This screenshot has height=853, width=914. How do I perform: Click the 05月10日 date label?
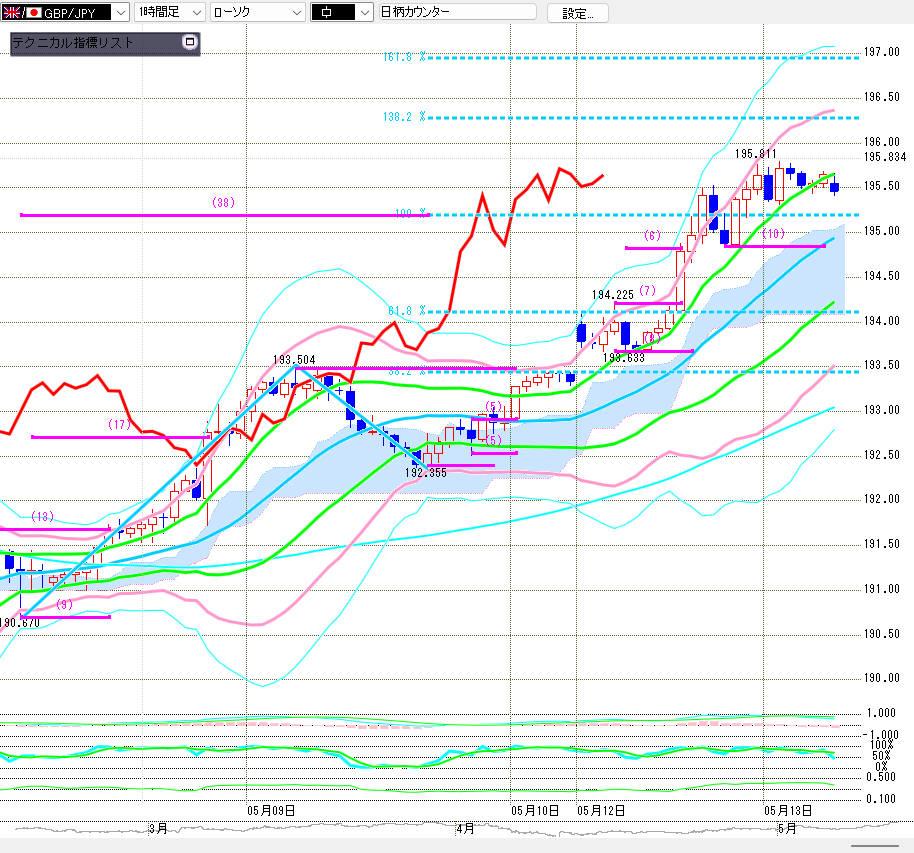pos(535,810)
